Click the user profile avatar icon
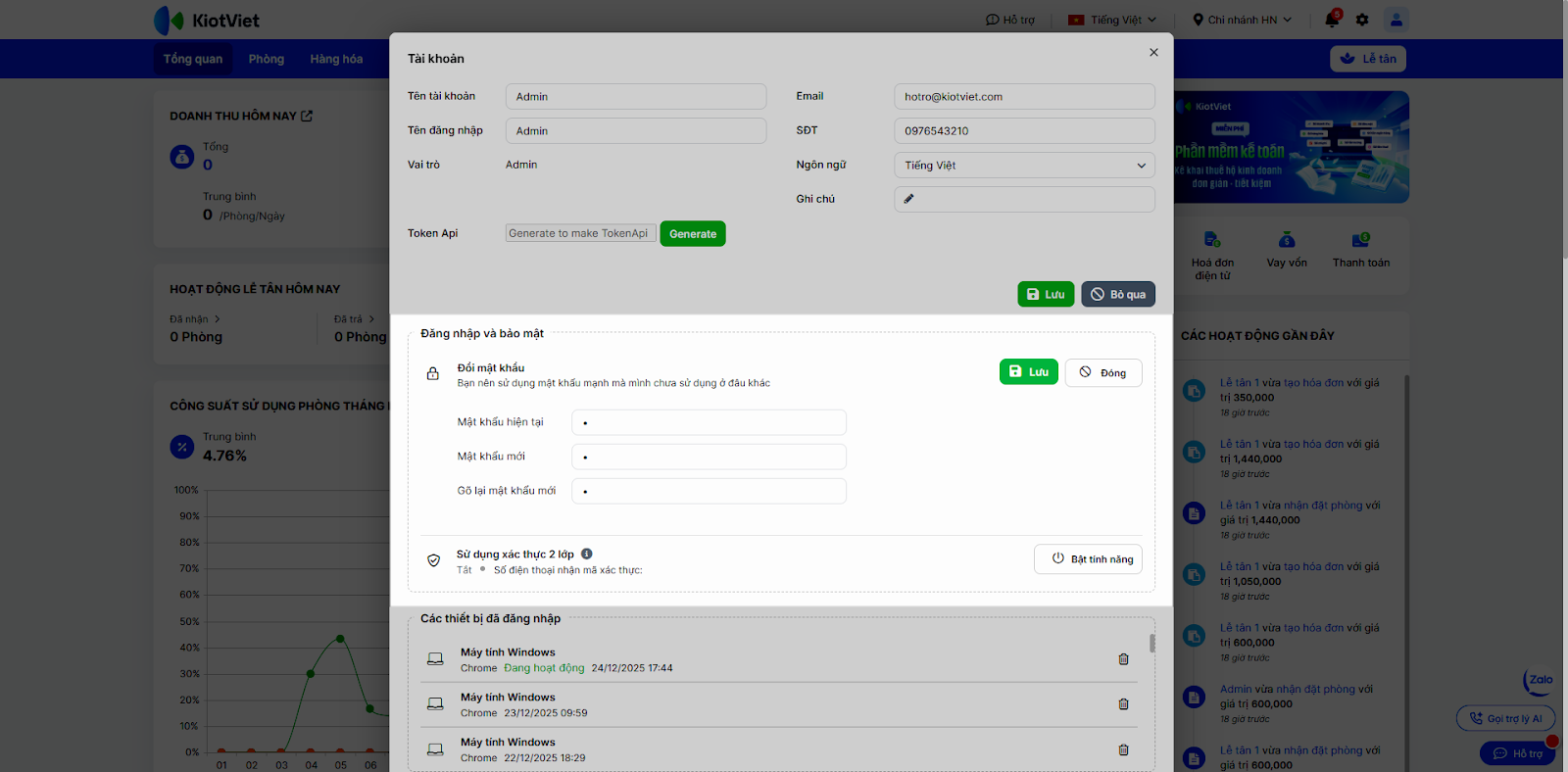The height and width of the screenshot is (772, 1568). click(1396, 20)
